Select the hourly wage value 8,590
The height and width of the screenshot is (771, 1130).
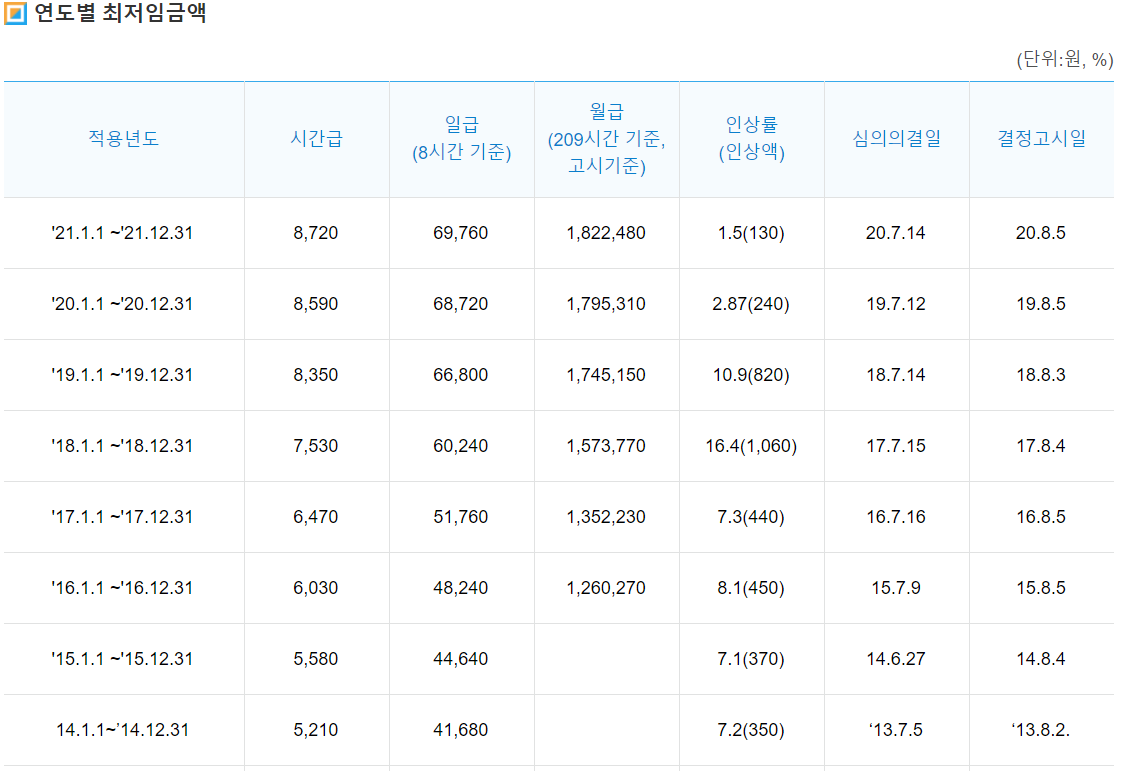point(316,304)
